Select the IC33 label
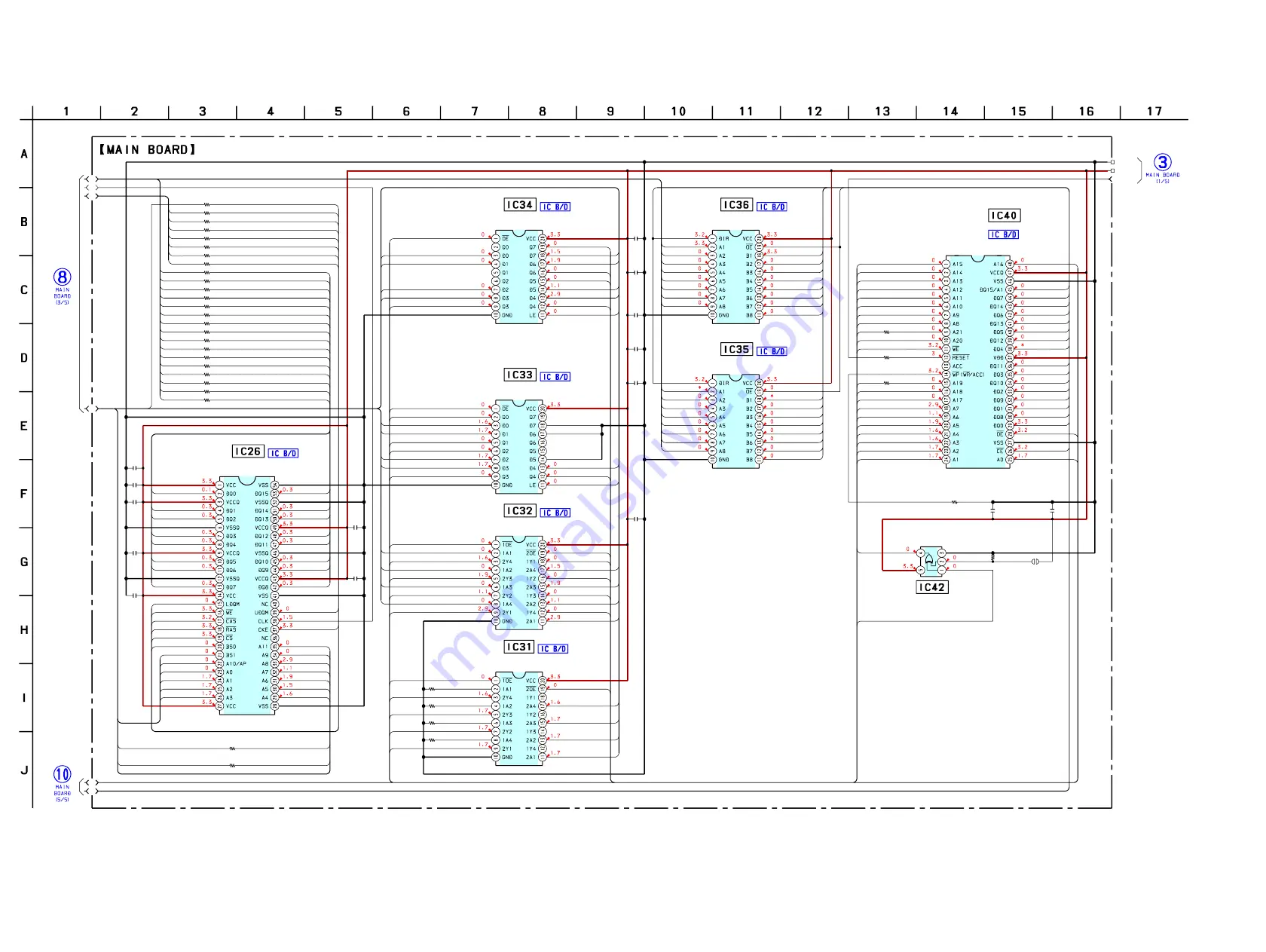Screen dimensions: 1266x952 coord(520,375)
